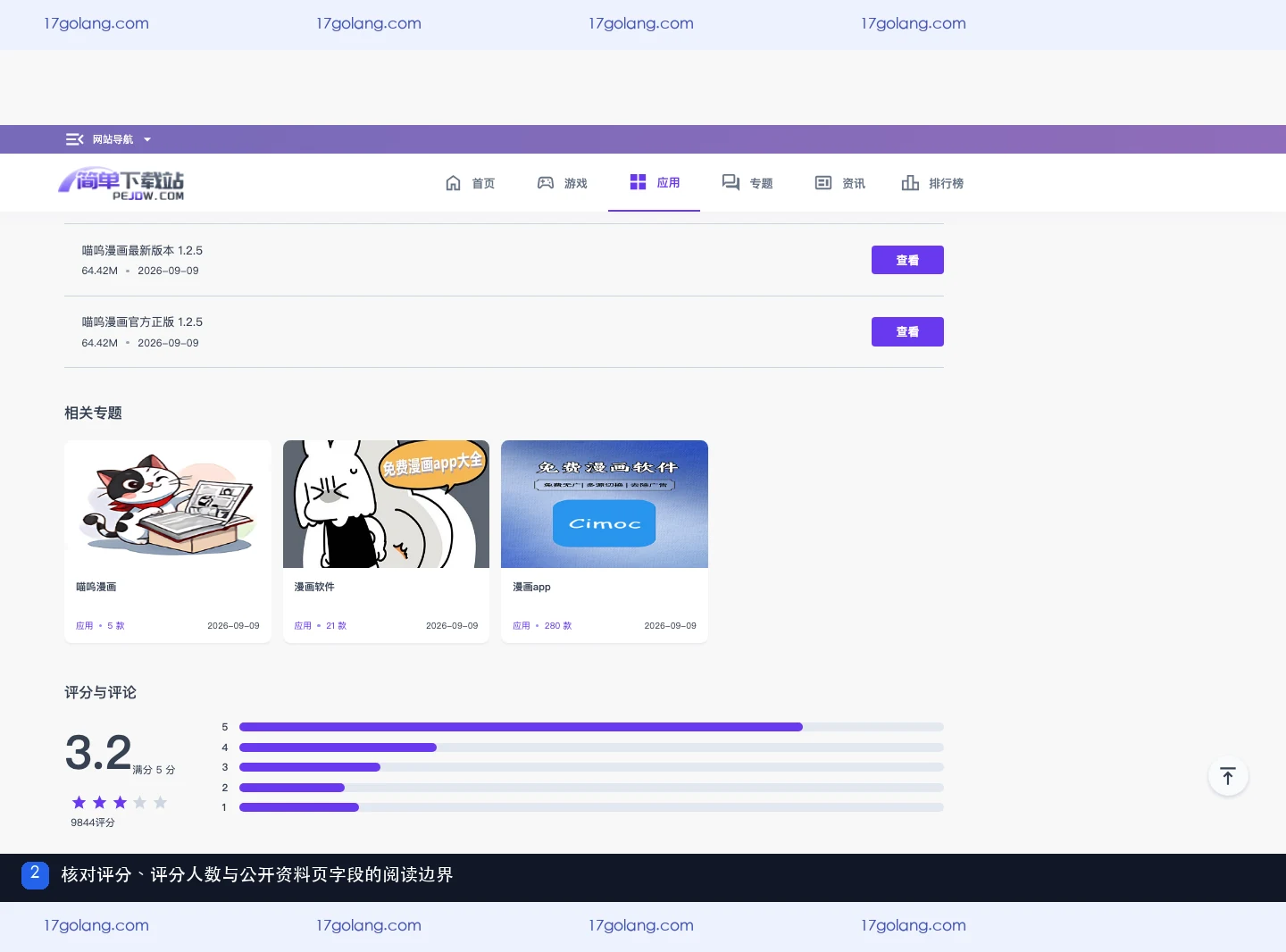The height and width of the screenshot is (952, 1286).
Task: Click the 应用 · 280 款 tag
Action: click(x=542, y=626)
